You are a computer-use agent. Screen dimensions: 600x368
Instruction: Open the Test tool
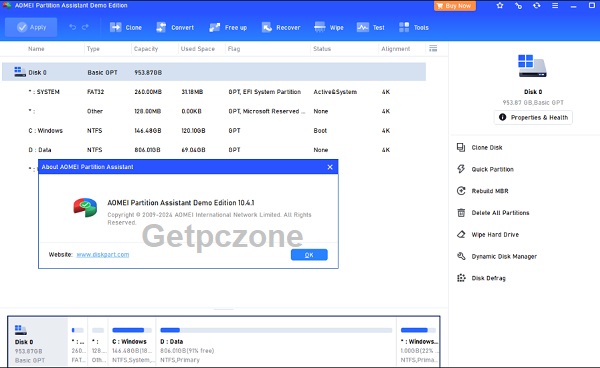pyautogui.click(x=371, y=28)
